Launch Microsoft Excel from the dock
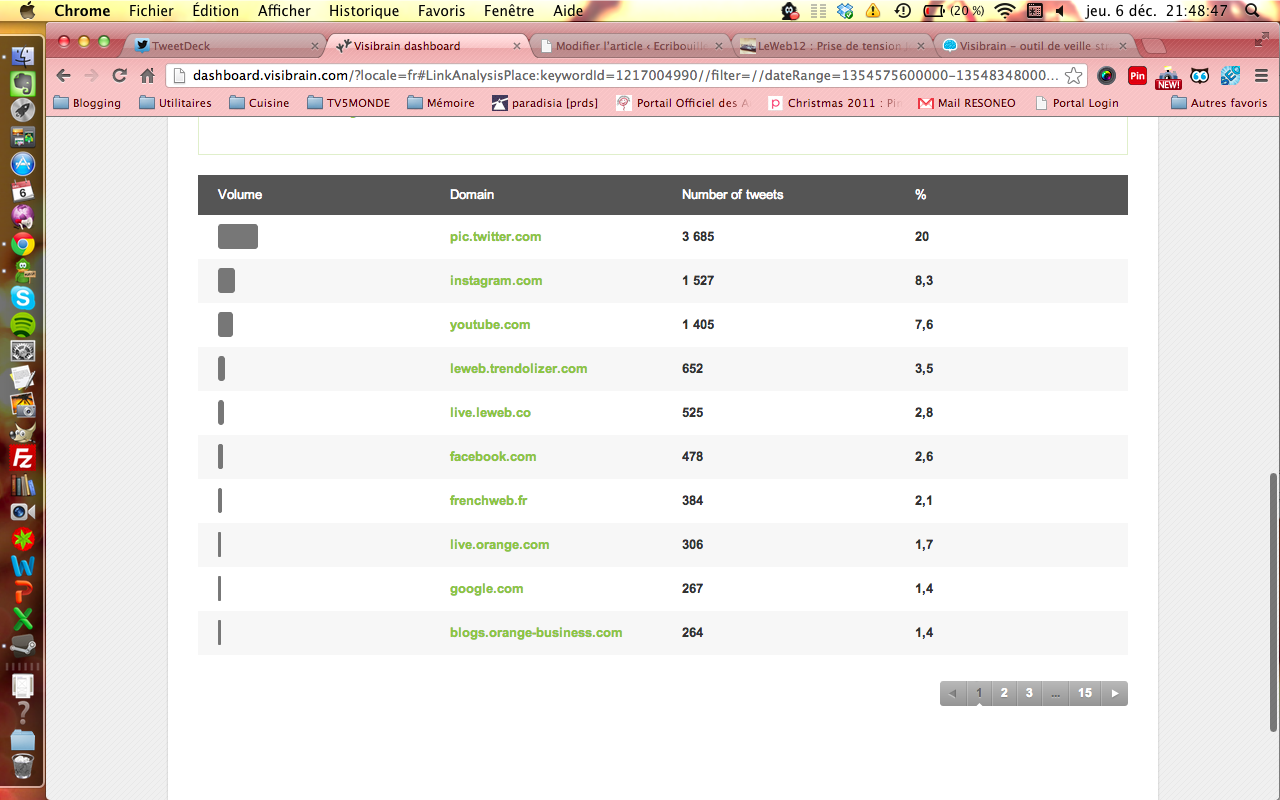The width and height of the screenshot is (1280, 800). tap(22, 619)
